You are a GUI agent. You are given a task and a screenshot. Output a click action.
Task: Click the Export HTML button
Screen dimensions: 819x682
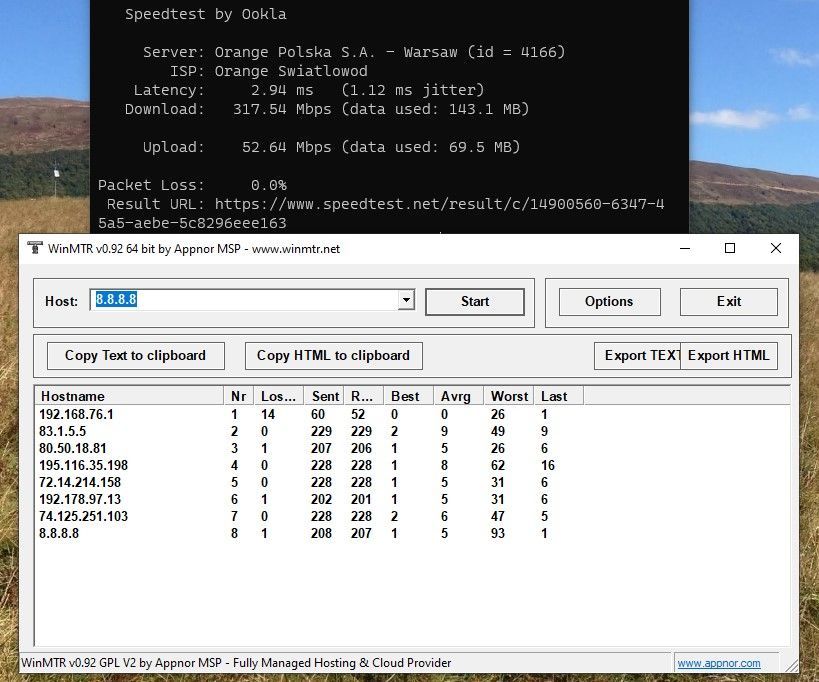tap(729, 356)
